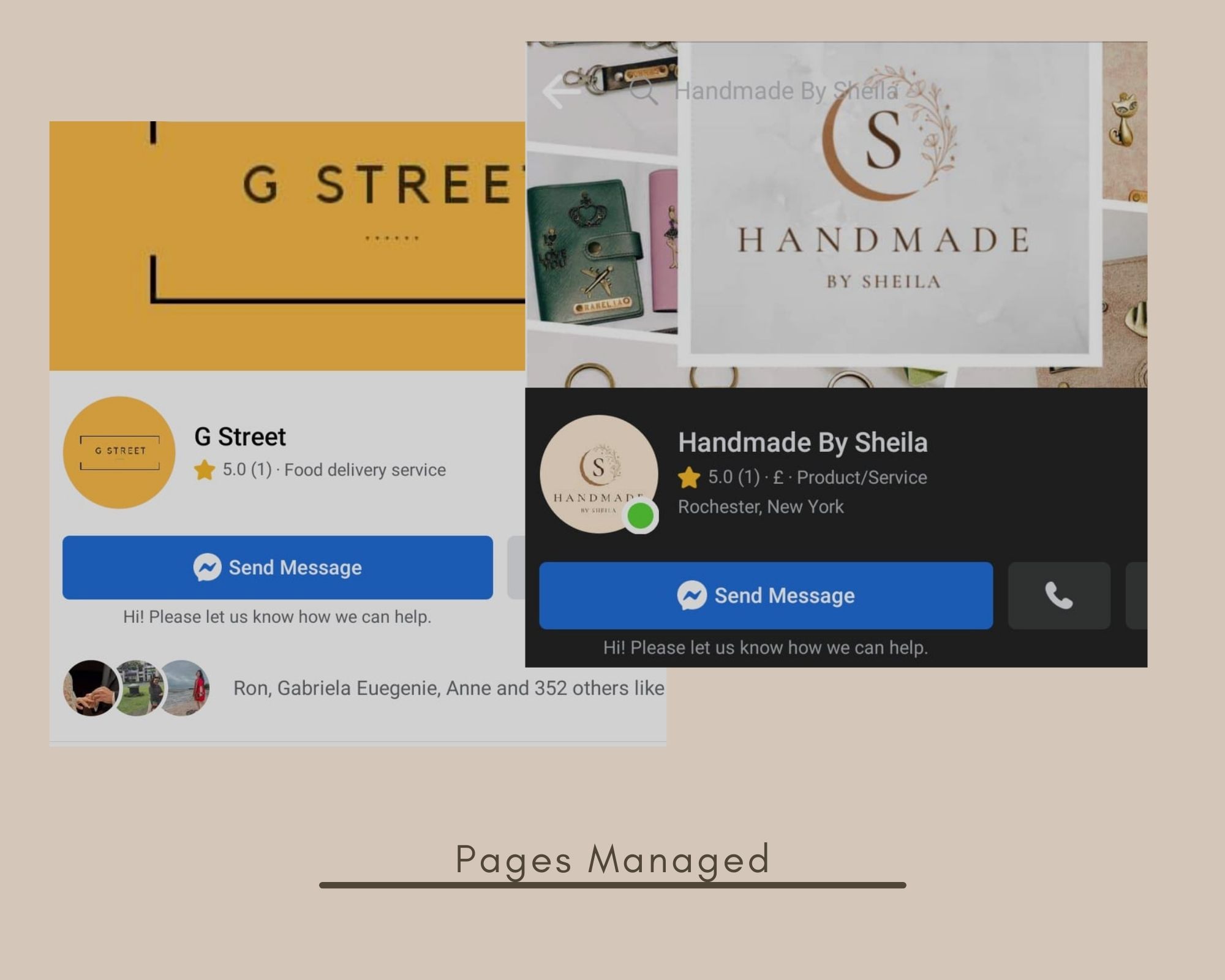Tap the search magnifier icon in header
This screenshot has width=1225, height=980.
[644, 91]
